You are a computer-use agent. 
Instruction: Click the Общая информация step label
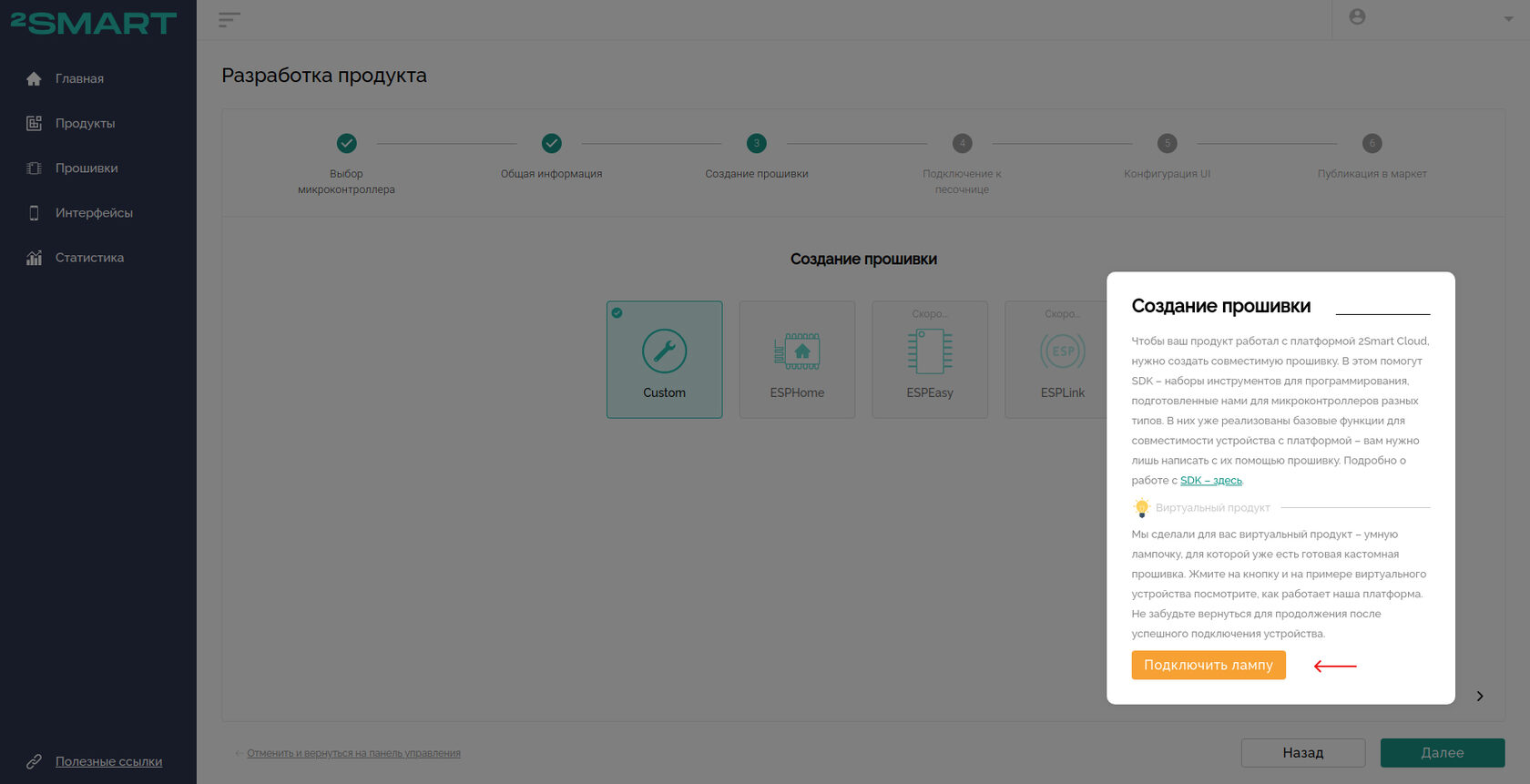[551, 174]
